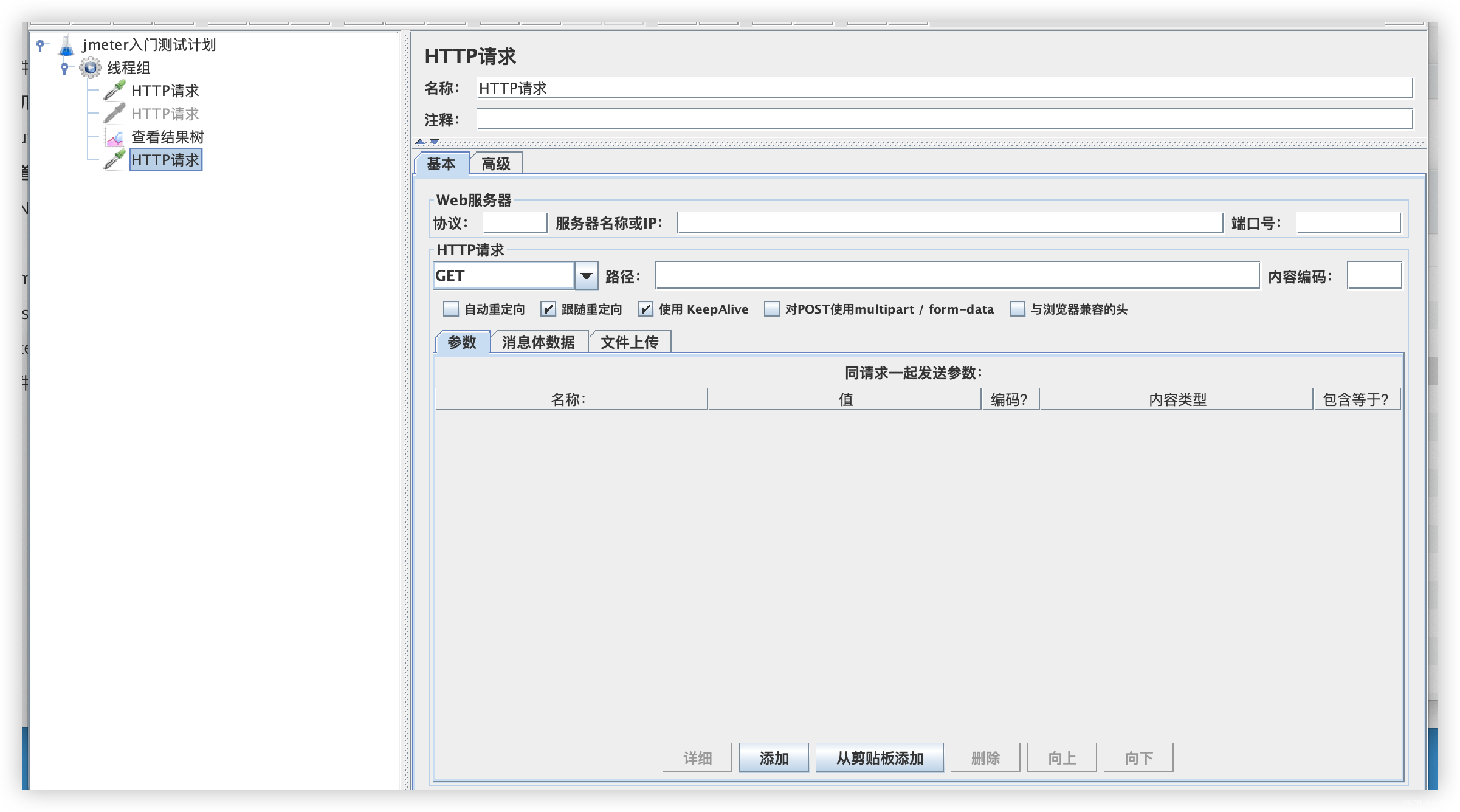The width and height of the screenshot is (1460, 812).
Task: Click the GET method combo box field
Action: [504, 276]
